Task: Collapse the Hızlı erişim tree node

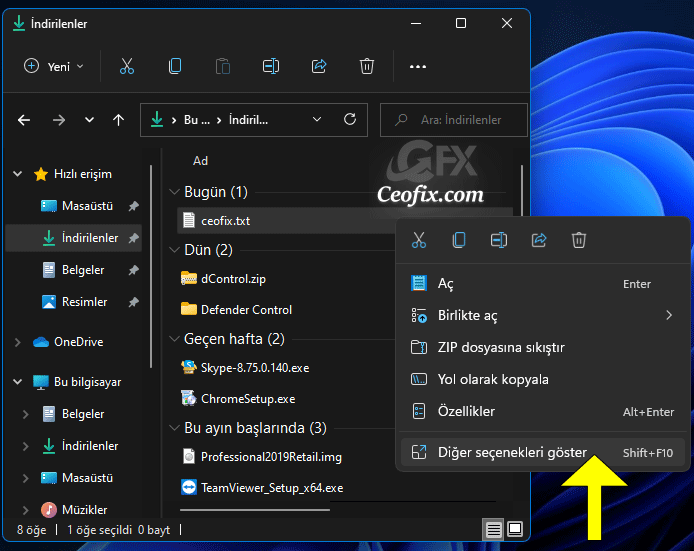Action: pos(18,174)
